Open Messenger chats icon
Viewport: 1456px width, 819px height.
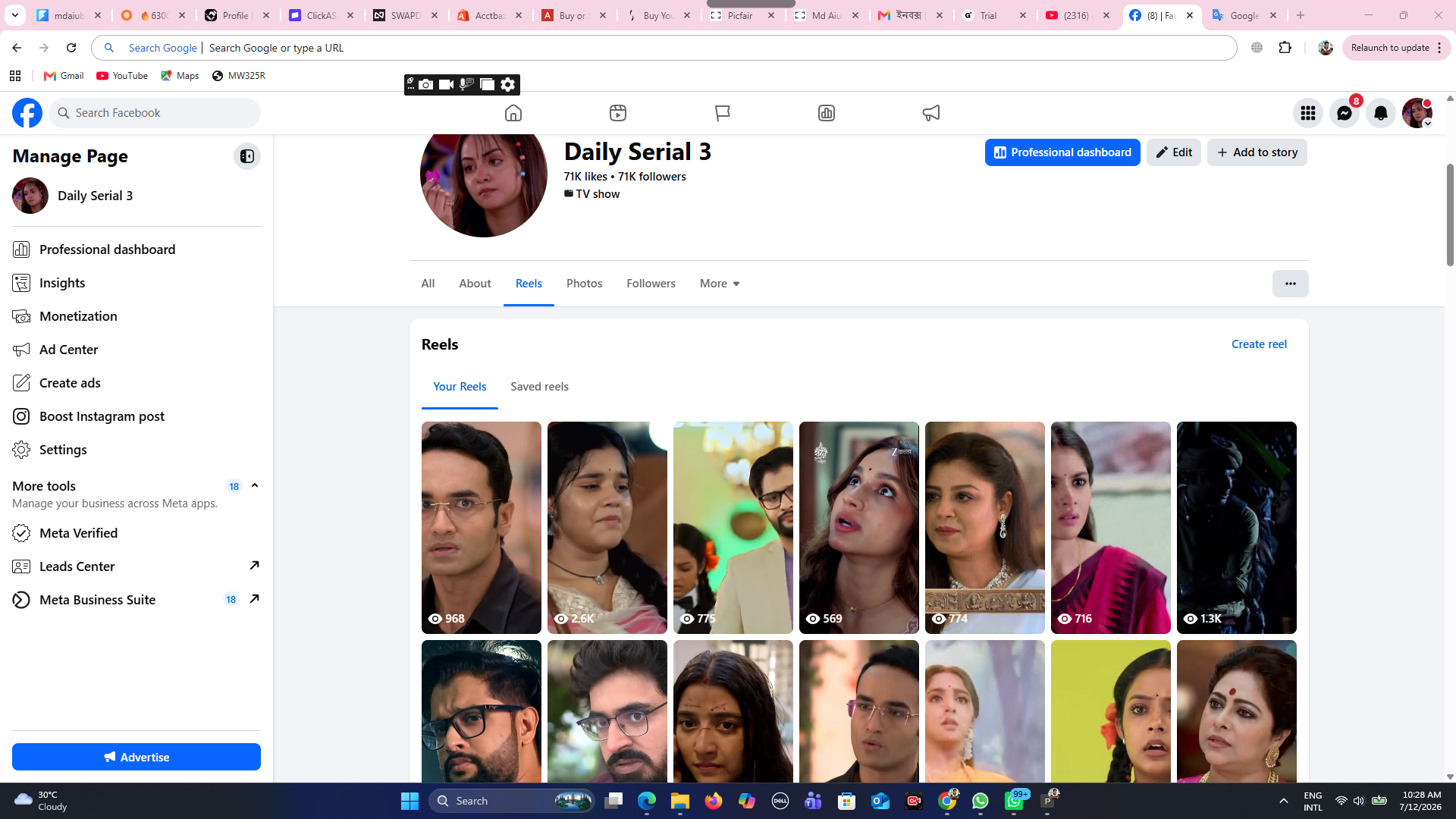tap(1345, 113)
